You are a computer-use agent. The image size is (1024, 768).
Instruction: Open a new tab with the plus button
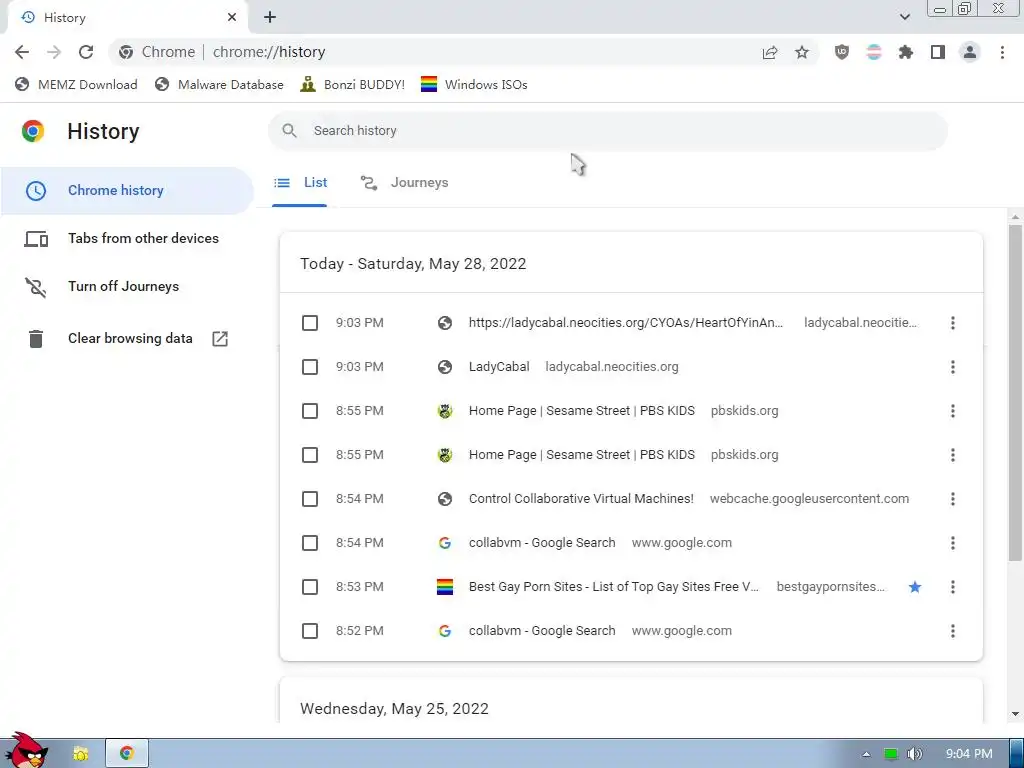270,18
